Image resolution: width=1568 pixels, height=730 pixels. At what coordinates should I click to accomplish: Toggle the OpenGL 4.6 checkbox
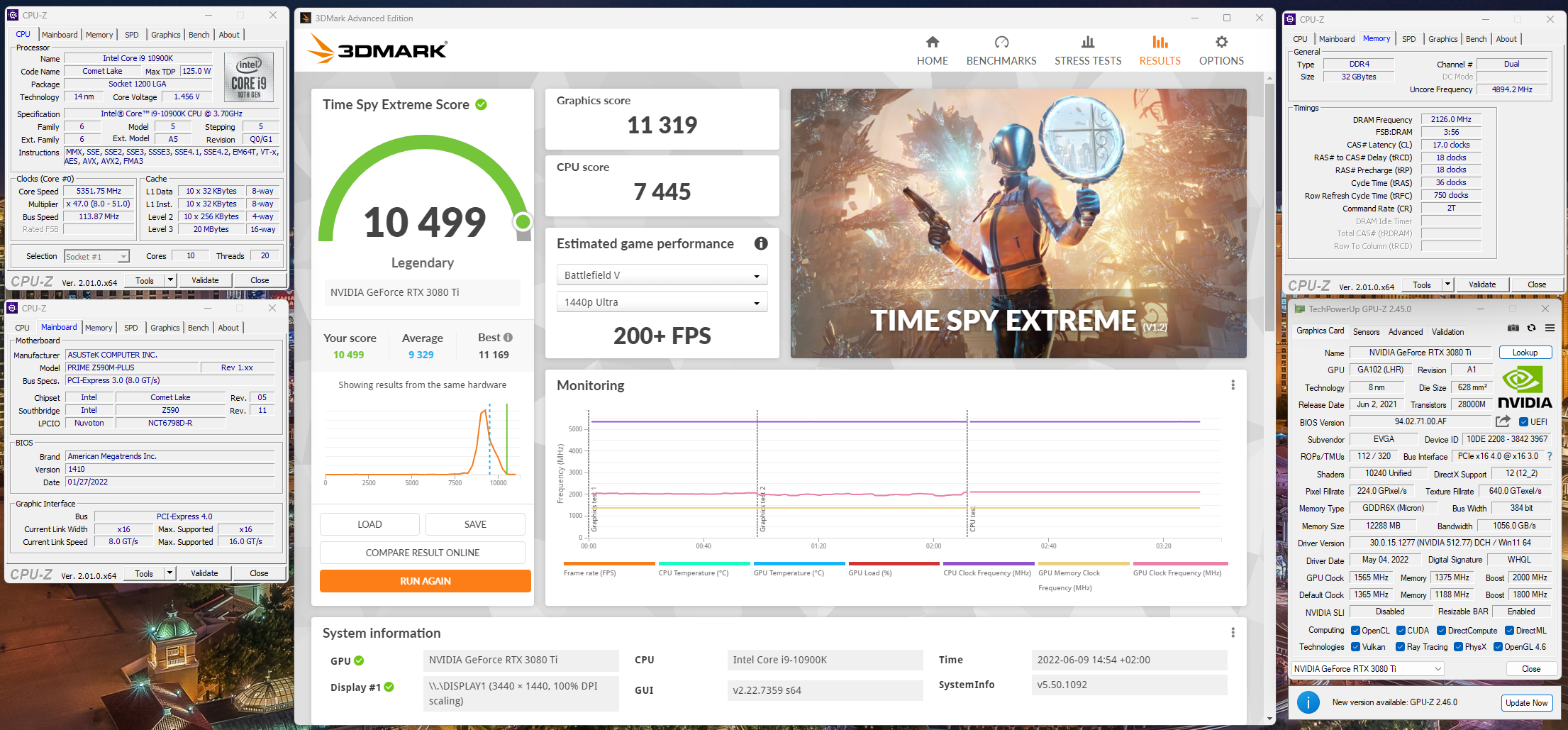click(x=1498, y=647)
